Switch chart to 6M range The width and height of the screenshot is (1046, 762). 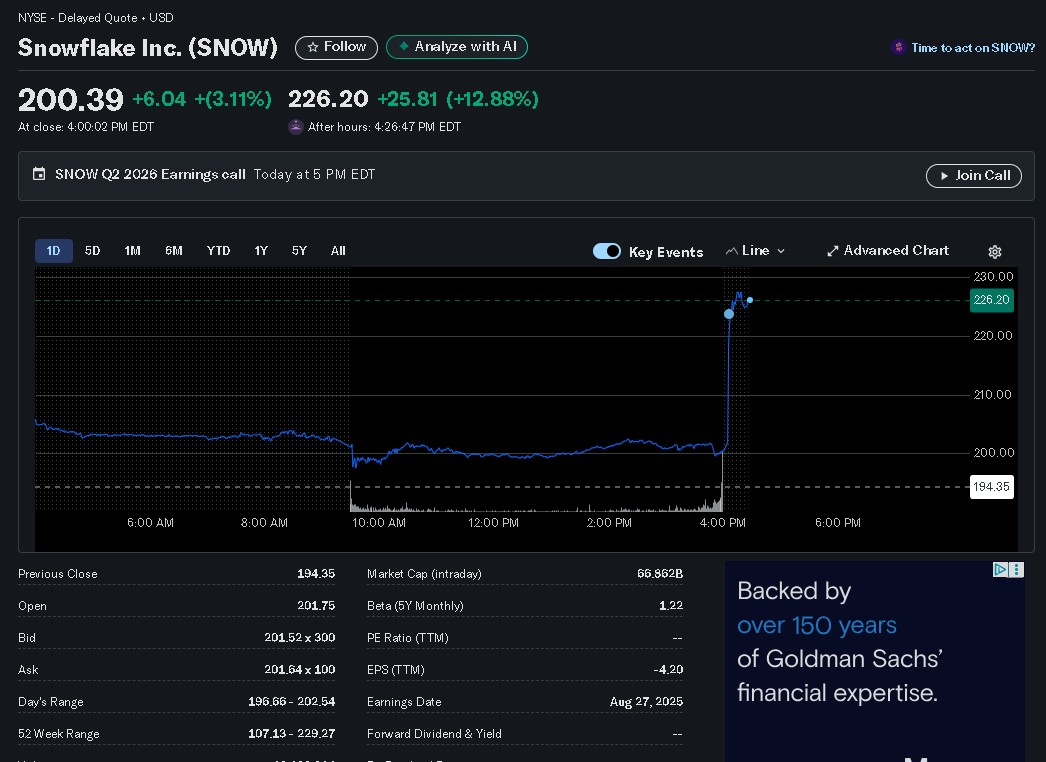173,251
